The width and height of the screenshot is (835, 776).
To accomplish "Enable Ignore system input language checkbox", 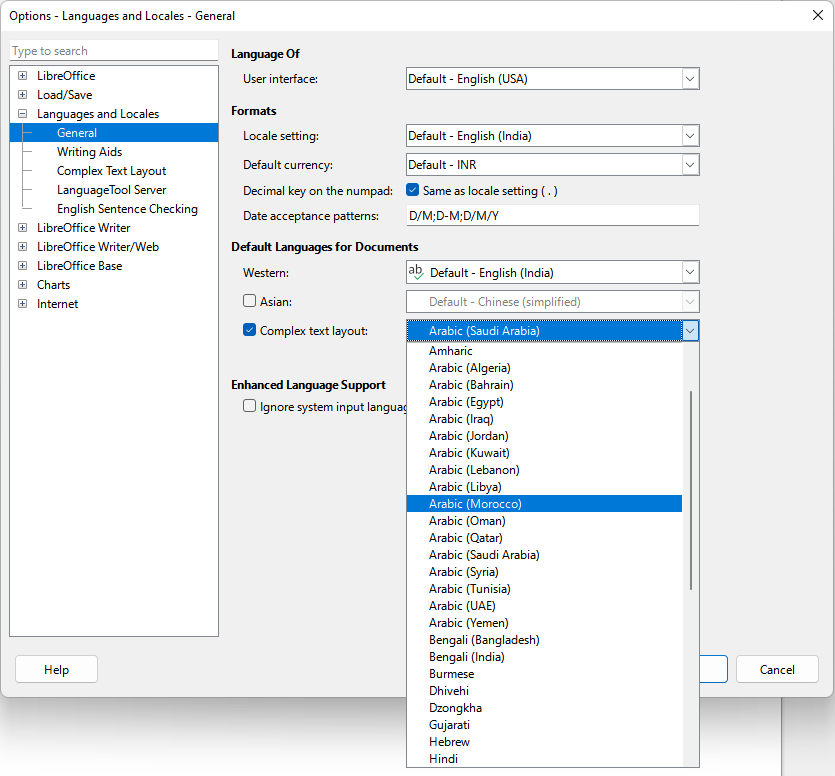I will 249,406.
